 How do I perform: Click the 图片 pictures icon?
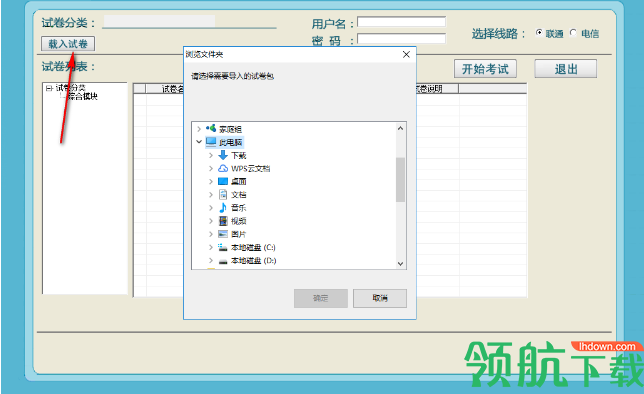coord(223,234)
